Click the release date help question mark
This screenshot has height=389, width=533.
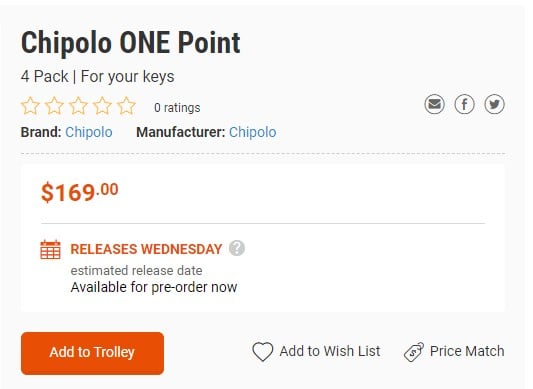(237, 248)
